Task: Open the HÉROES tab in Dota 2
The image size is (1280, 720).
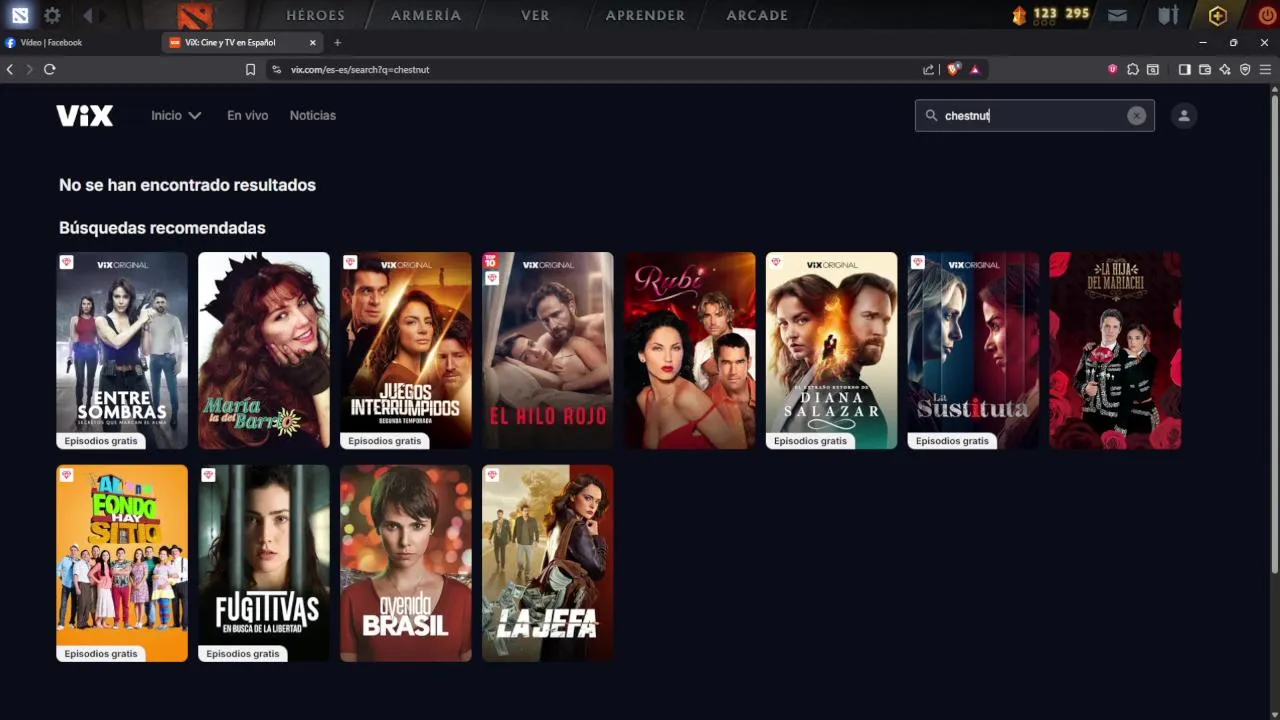Action: tap(315, 15)
